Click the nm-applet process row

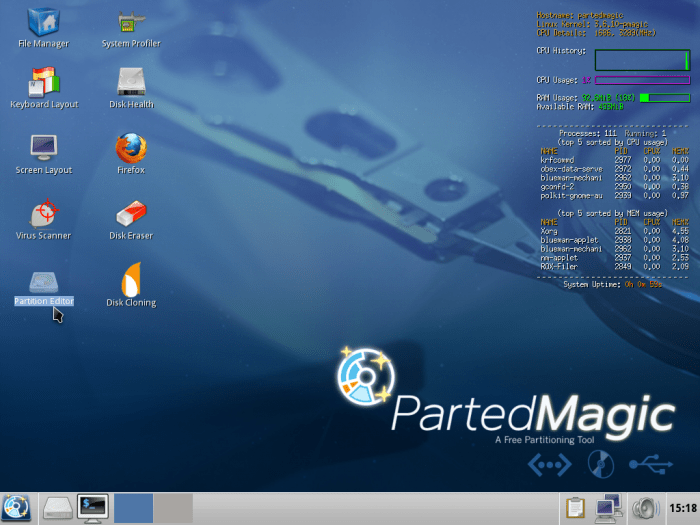tap(614, 258)
